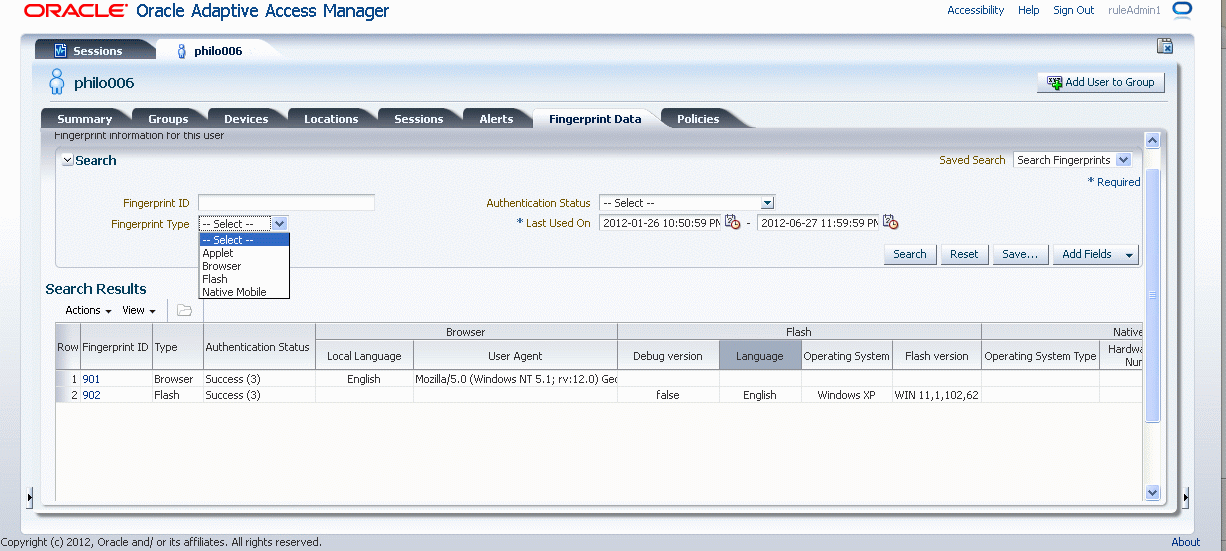Open the Authentication Status dropdown

tap(687, 203)
